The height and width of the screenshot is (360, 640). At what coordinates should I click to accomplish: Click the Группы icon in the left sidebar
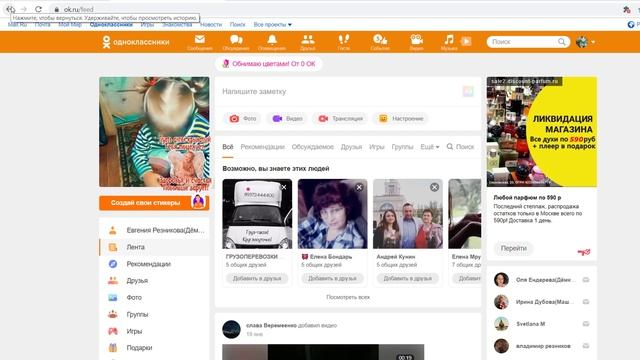113,314
